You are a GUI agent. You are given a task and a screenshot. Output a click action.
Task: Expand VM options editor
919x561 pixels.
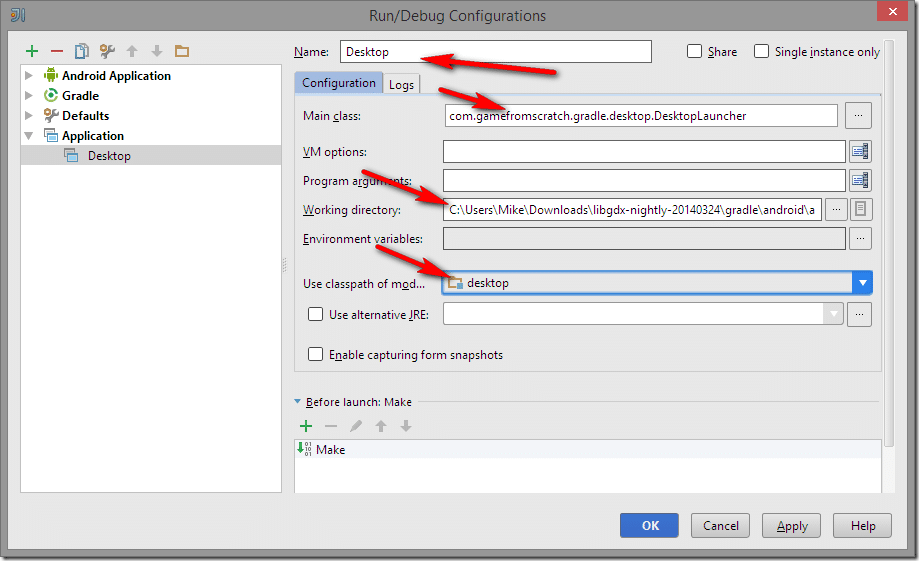860,152
